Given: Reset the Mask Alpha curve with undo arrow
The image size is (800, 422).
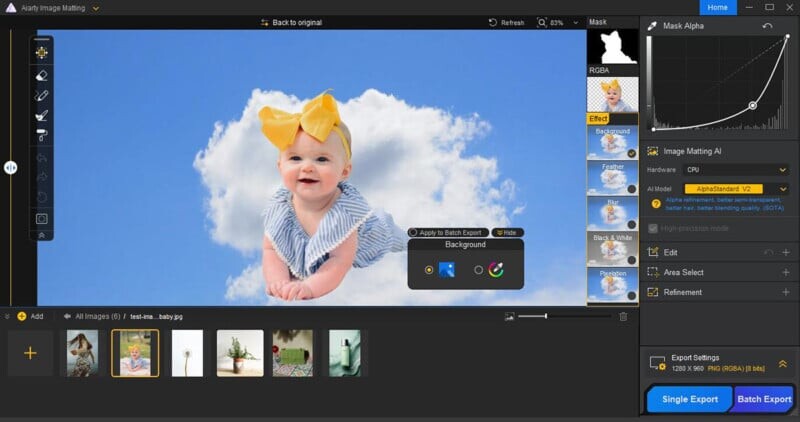Looking at the screenshot, I should tap(768, 26).
